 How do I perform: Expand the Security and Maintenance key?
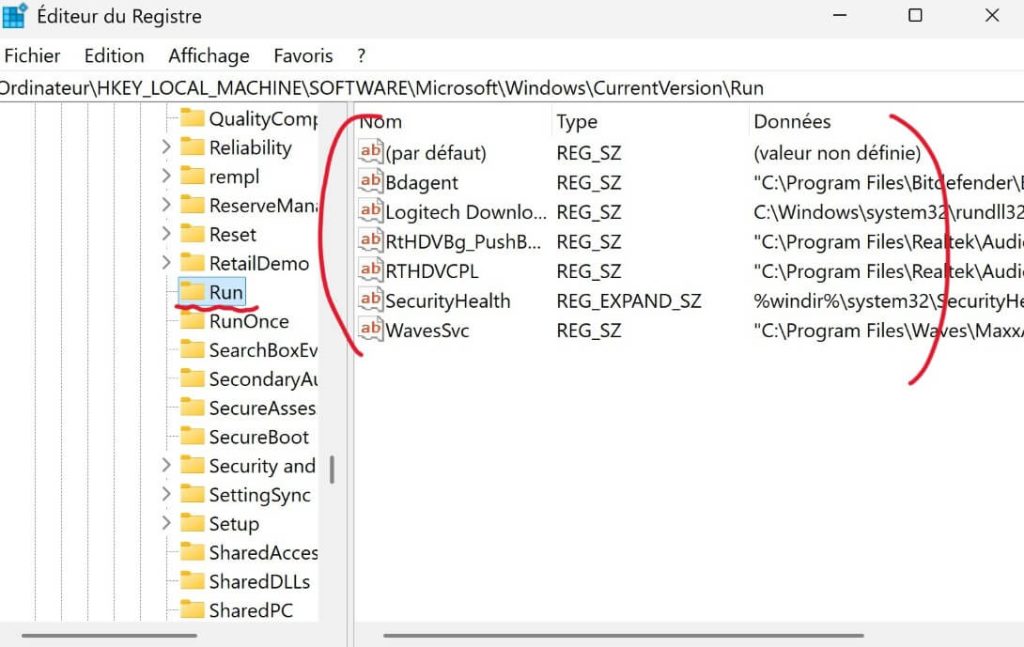tap(166, 466)
